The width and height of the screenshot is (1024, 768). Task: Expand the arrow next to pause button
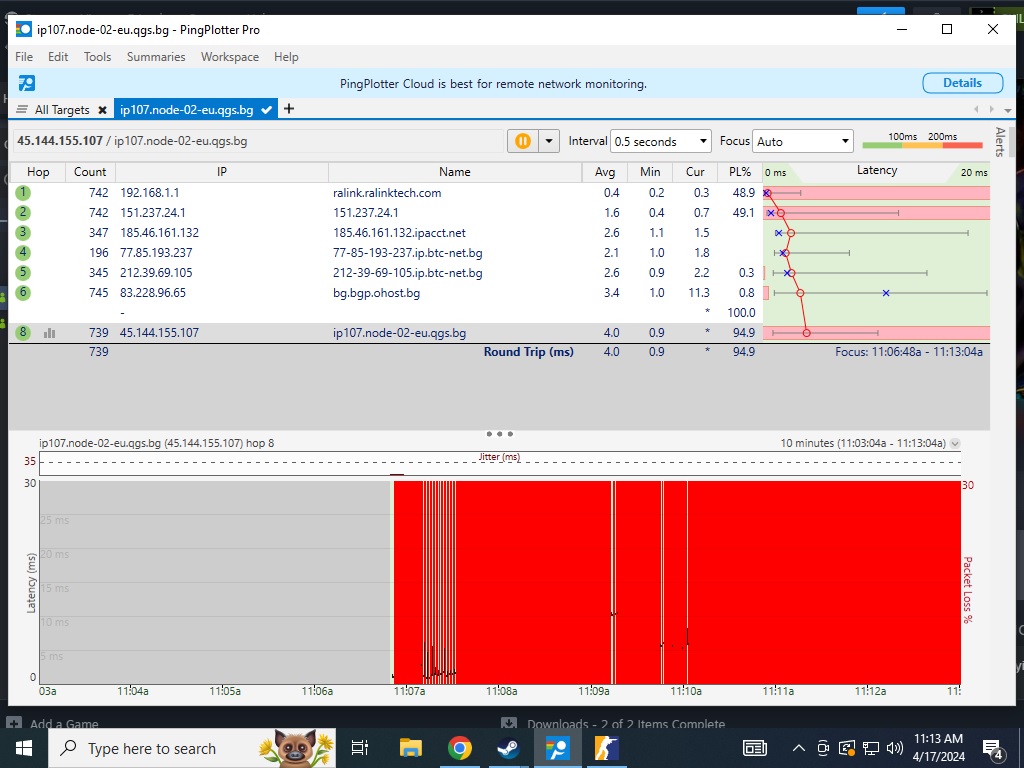(548, 141)
